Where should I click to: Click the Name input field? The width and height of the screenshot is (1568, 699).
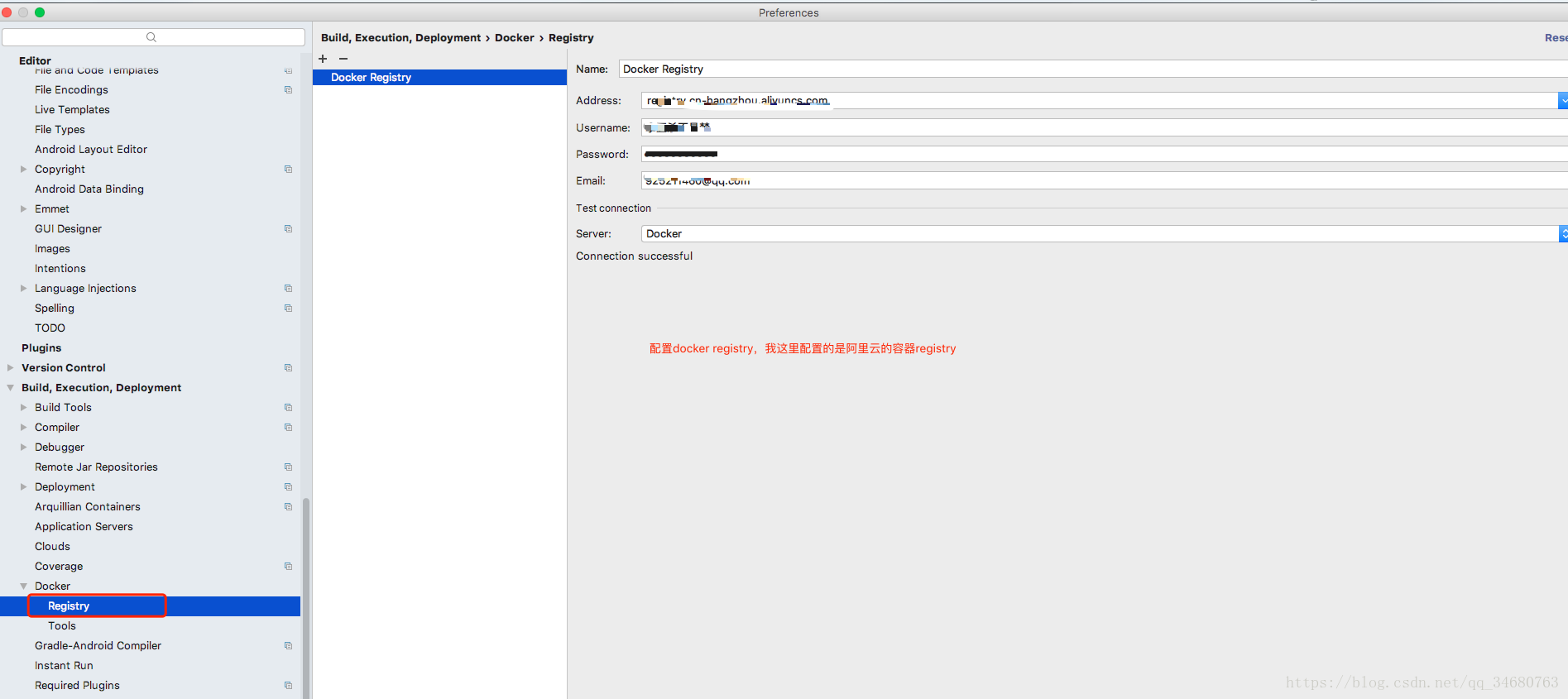pyautogui.click(x=1093, y=69)
